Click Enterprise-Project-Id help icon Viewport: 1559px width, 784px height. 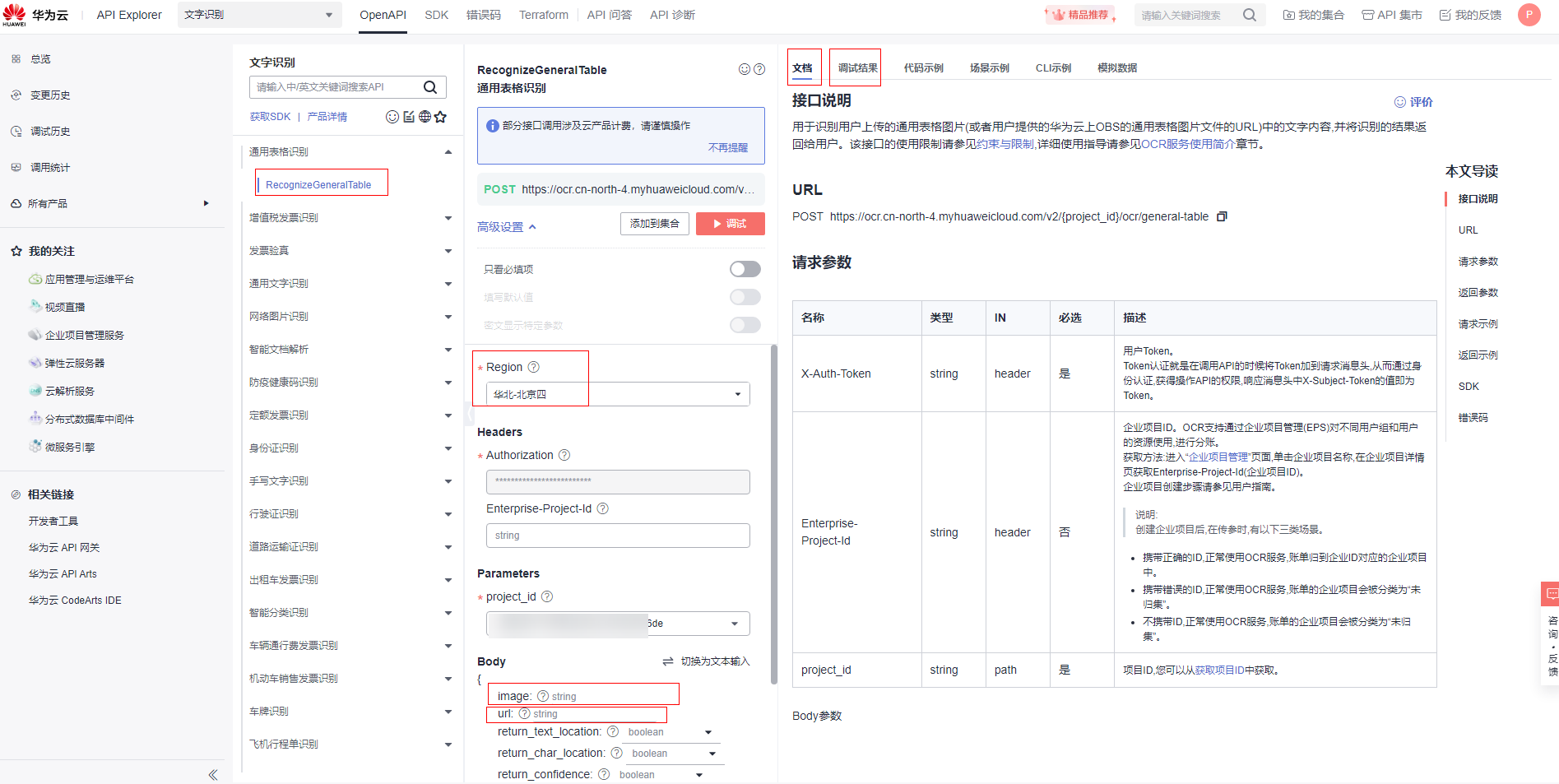602,508
